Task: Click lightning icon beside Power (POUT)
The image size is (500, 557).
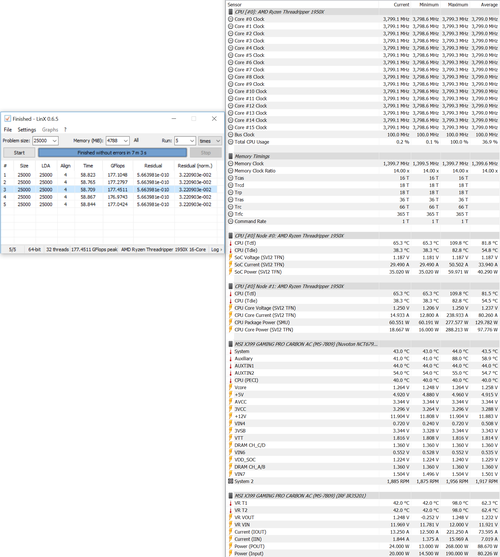Action: (230, 546)
